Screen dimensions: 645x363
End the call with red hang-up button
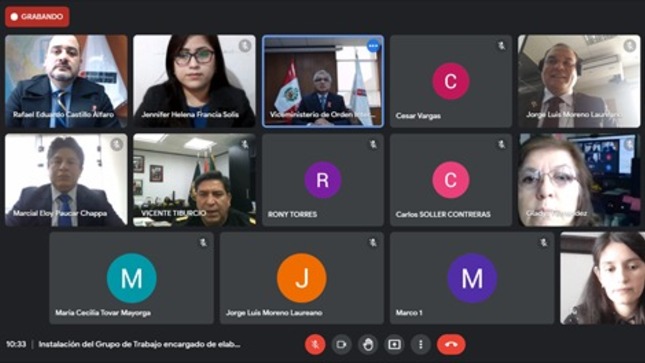point(451,344)
